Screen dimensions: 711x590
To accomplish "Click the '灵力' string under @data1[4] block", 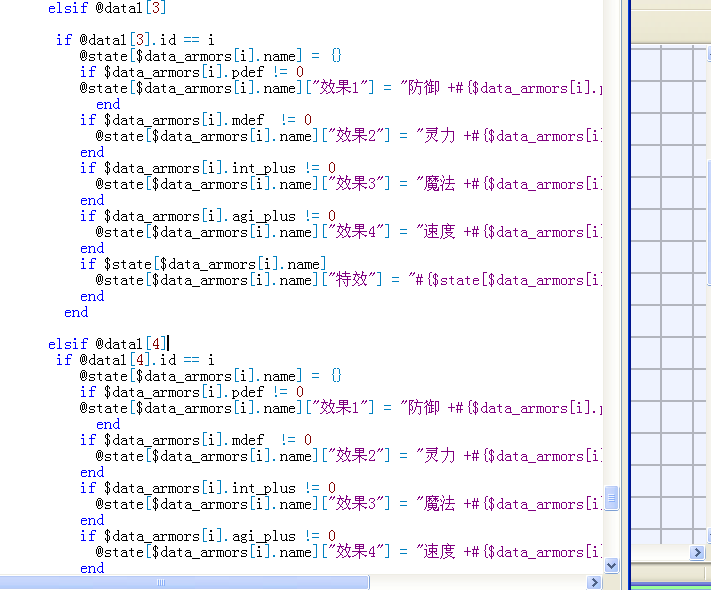I will tap(439, 455).
